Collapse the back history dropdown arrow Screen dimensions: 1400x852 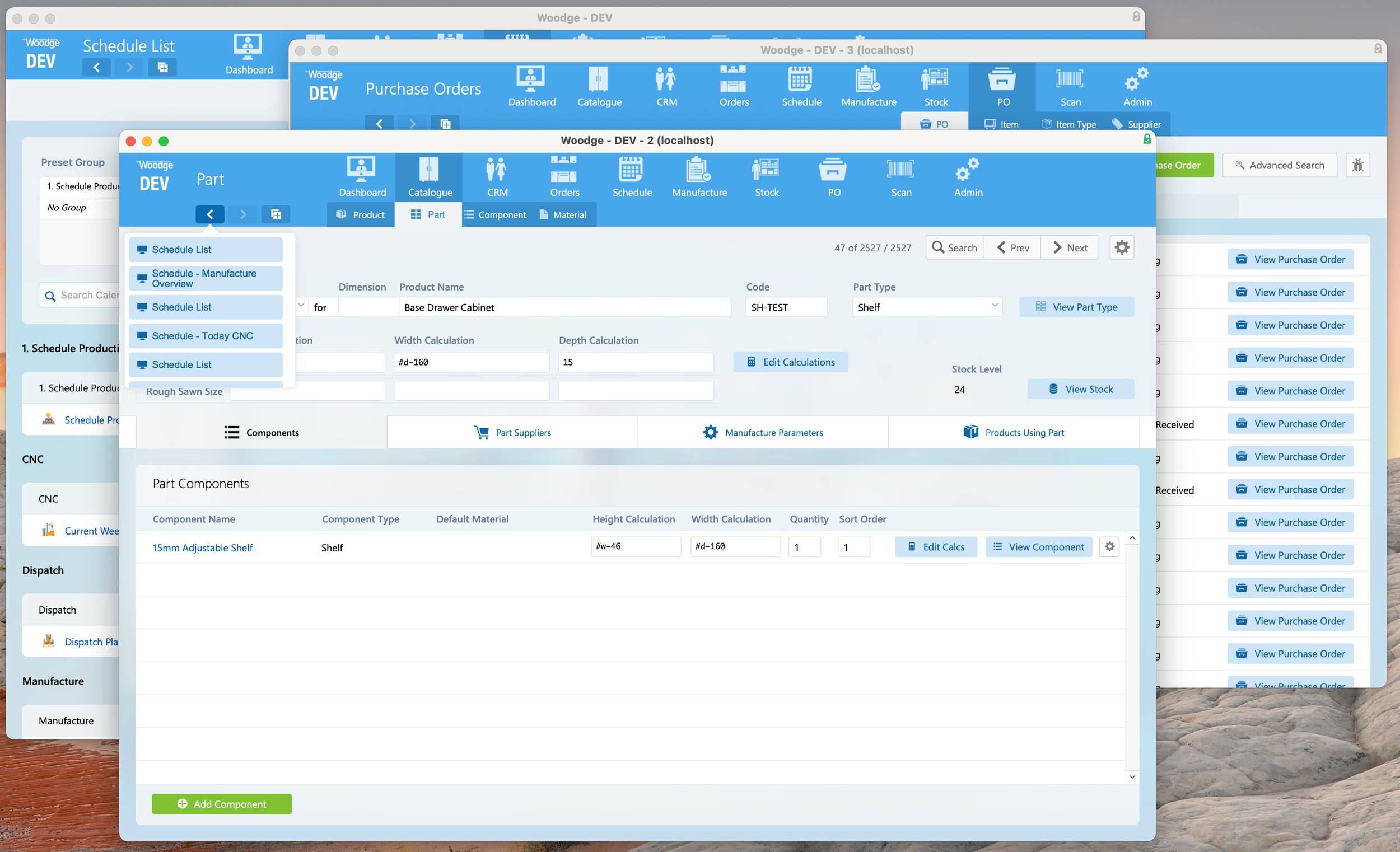pos(209,214)
